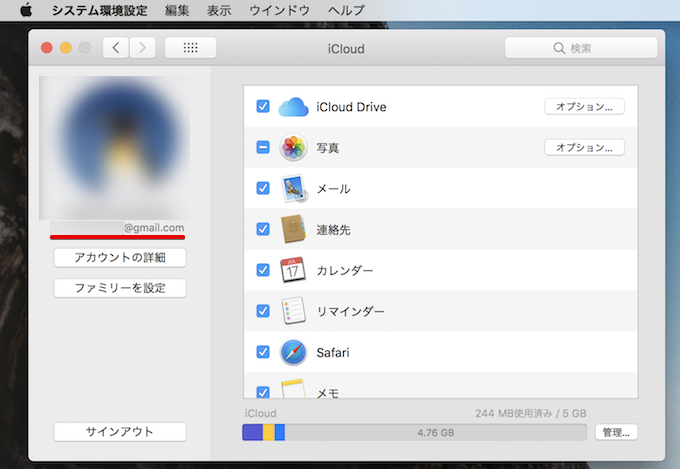The height and width of the screenshot is (469, 680).
Task: Uncheck the iCloud Drive checkbox
Action: [263, 106]
